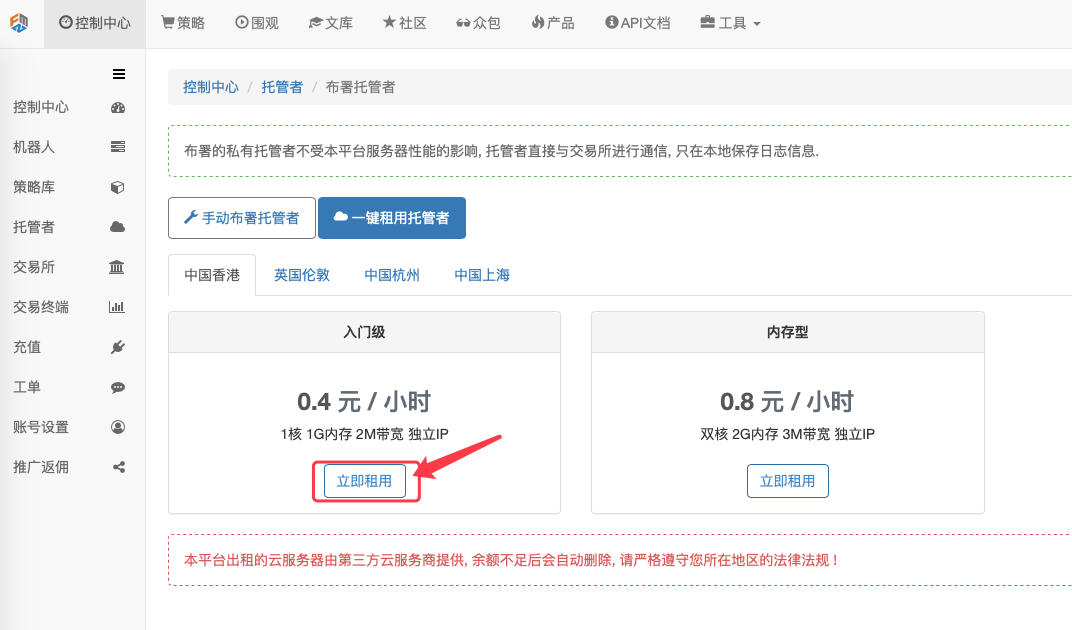The image size is (1072, 630).
Task: Toggle the sidebar hamburger menu icon
Action: point(119,74)
